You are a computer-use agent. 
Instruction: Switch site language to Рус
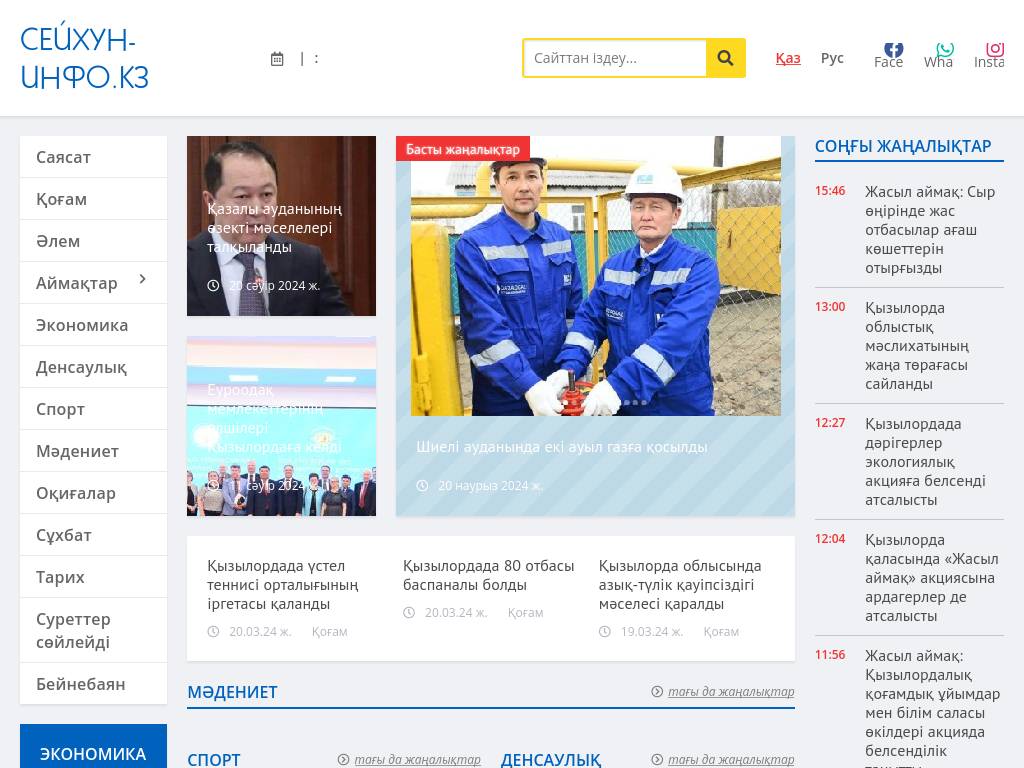[x=832, y=58]
